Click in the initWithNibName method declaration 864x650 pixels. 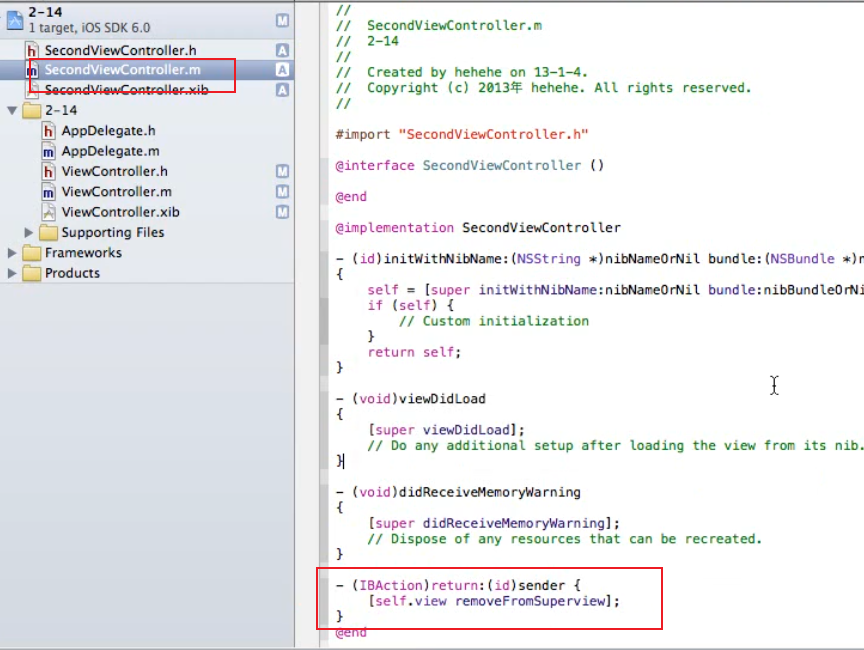coord(600,259)
